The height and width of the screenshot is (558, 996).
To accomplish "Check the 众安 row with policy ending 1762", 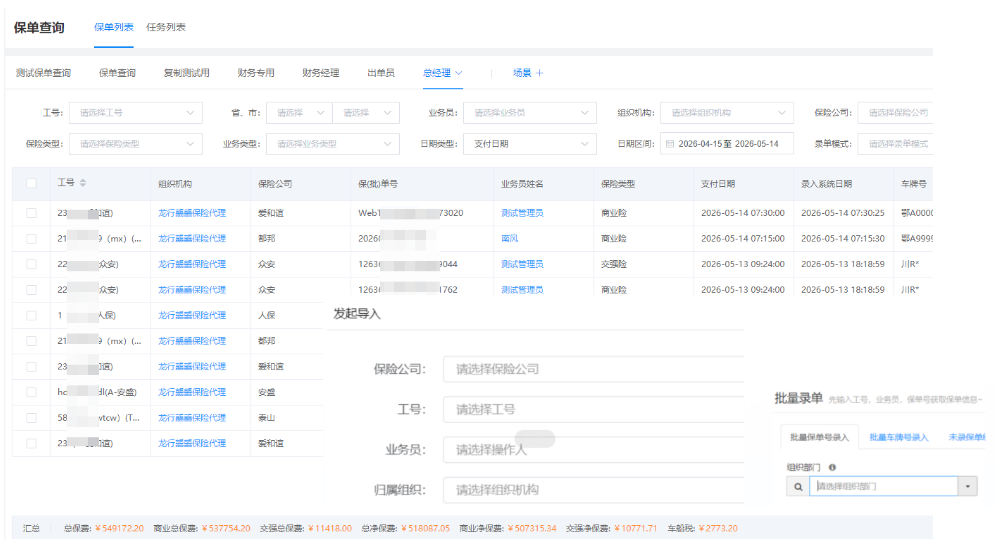I will coord(31,290).
